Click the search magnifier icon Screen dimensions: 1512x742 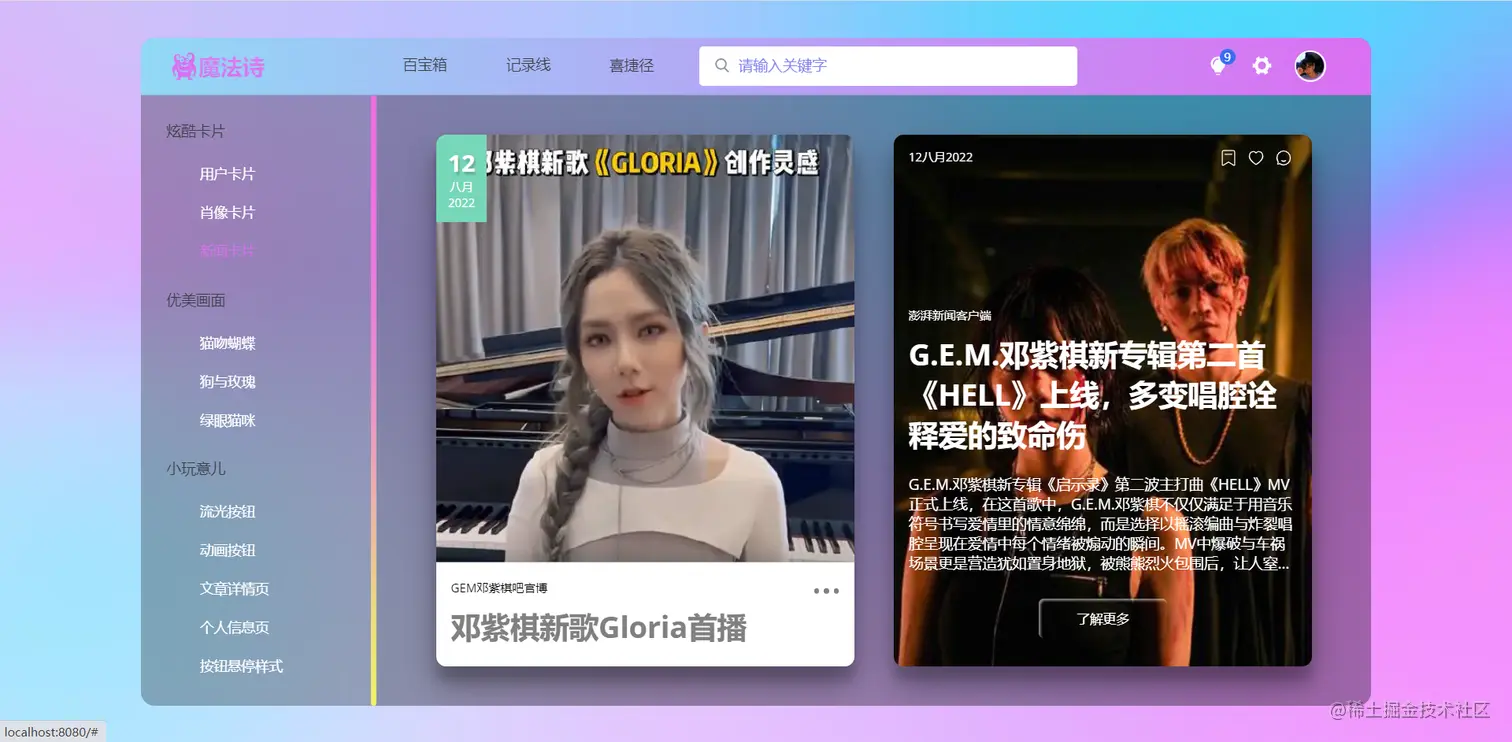pyautogui.click(x=722, y=66)
